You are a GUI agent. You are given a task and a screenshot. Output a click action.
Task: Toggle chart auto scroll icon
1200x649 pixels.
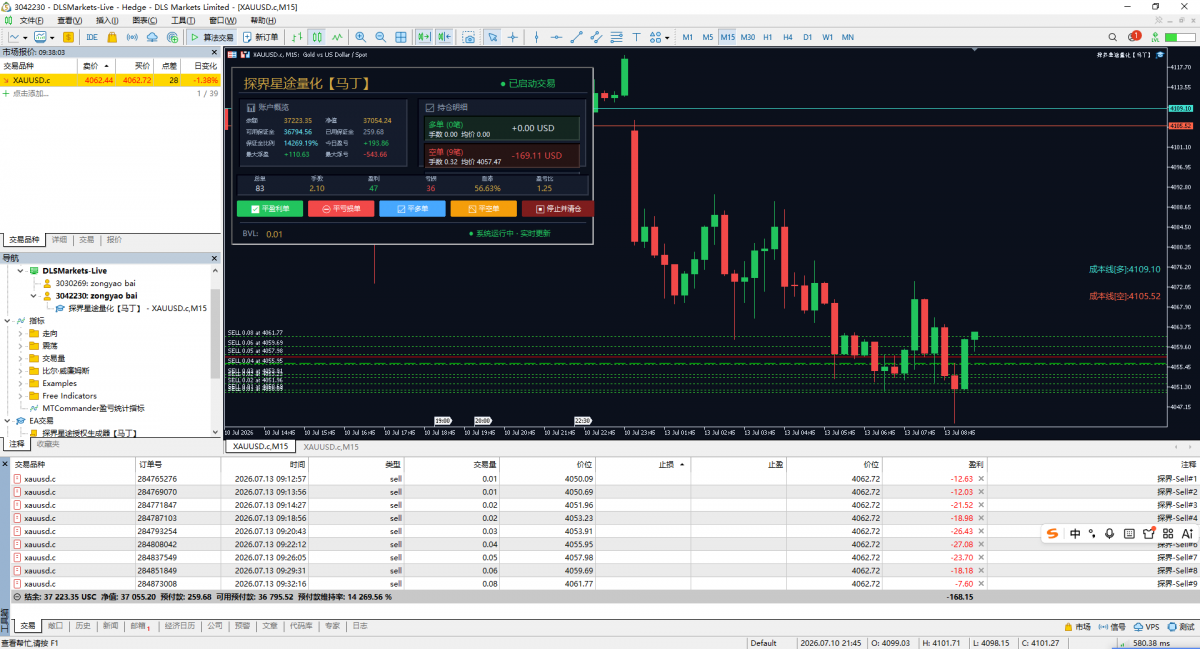423,37
